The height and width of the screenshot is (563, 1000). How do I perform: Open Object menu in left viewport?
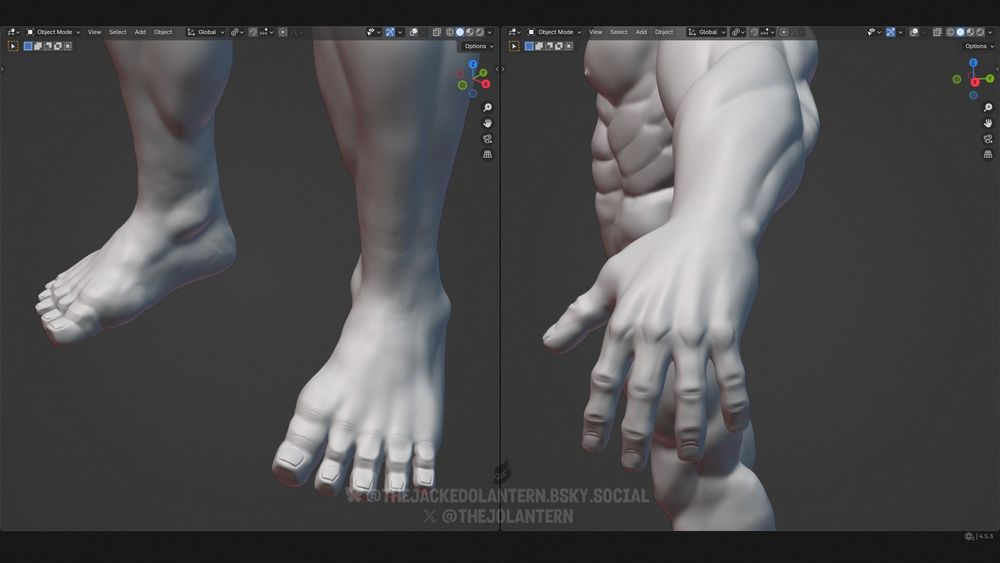pyautogui.click(x=163, y=32)
